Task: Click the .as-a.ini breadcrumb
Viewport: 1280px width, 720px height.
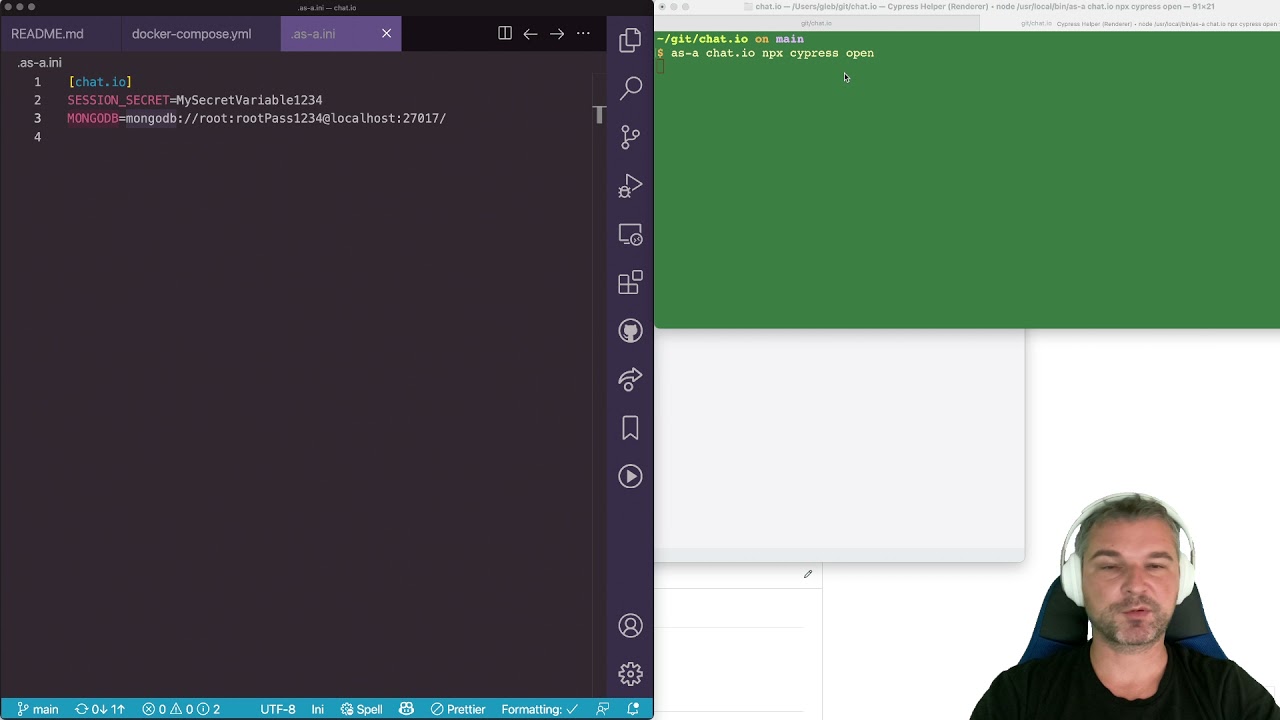Action: [39, 62]
